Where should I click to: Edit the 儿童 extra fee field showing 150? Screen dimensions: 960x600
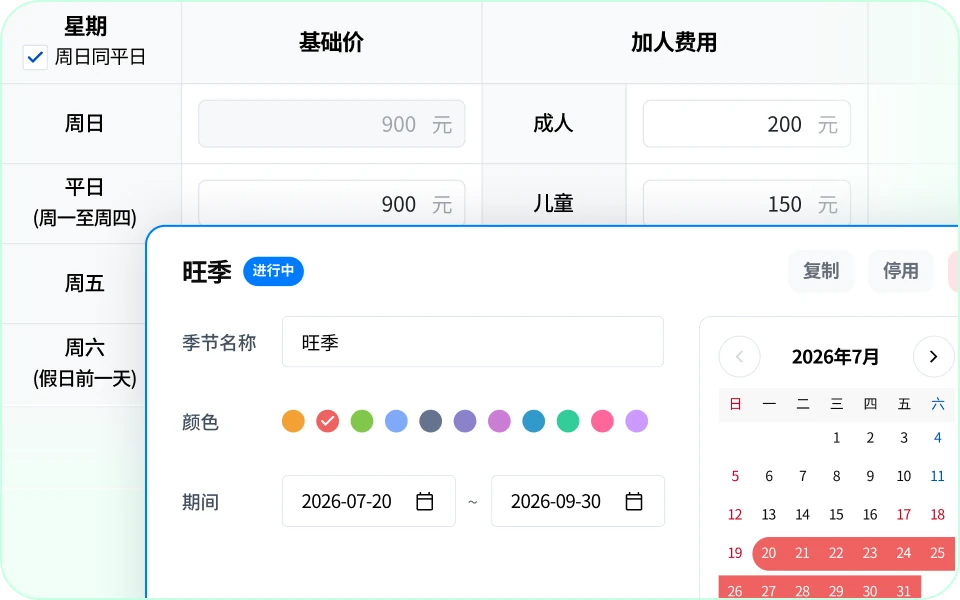point(746,203)
